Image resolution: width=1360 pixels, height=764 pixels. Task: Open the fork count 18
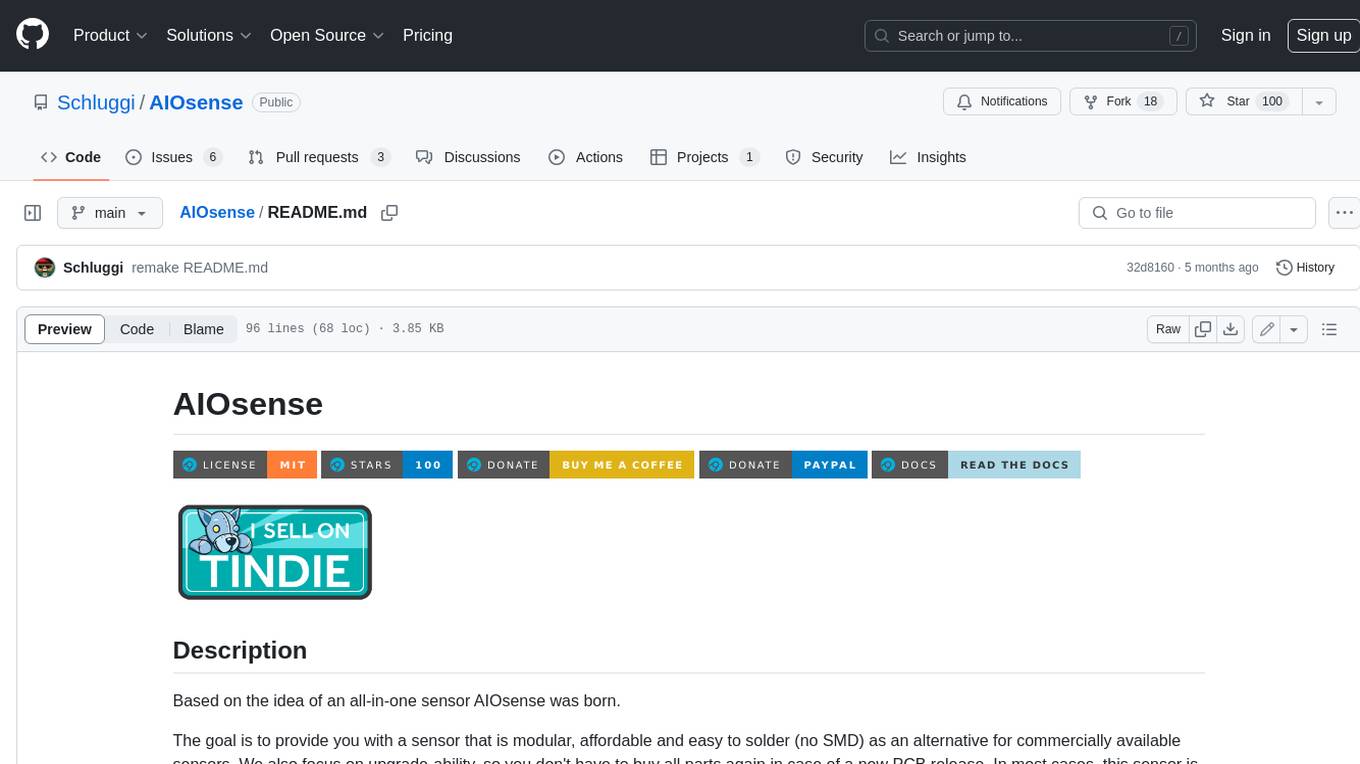pos(1150,102)
